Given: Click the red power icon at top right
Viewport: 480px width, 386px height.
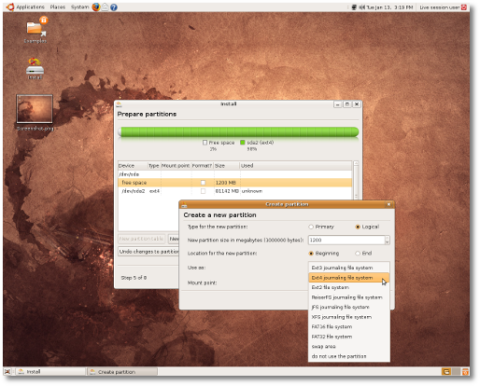Looking at the screenshot, I should [464, 7].
